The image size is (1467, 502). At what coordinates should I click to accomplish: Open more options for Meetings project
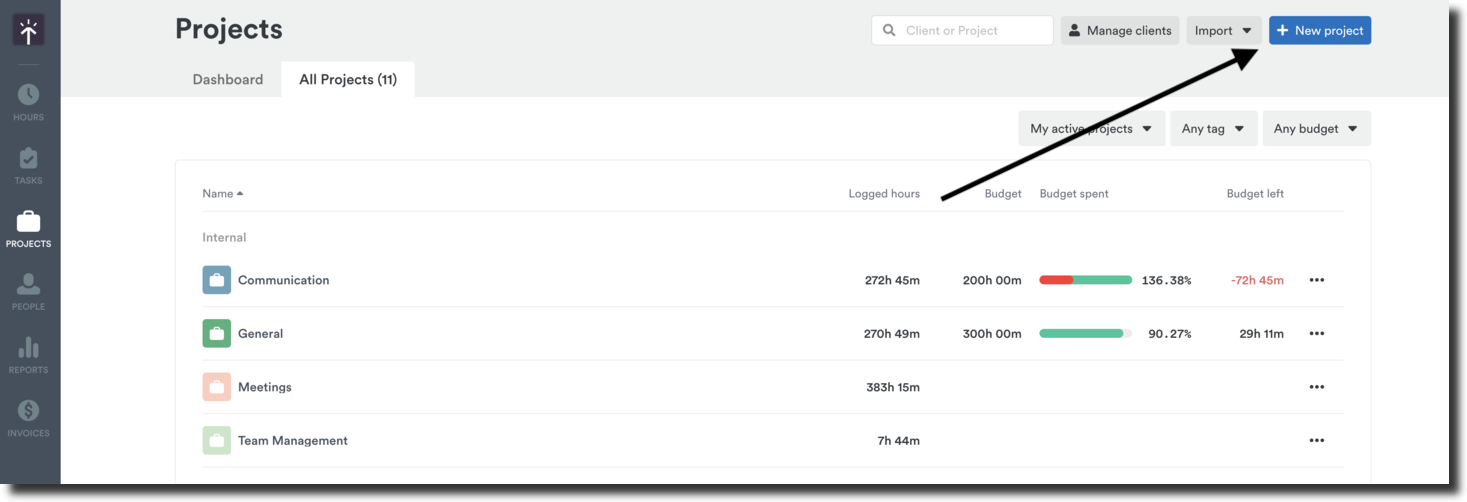pyautogui.click(x=1316, y=387)
